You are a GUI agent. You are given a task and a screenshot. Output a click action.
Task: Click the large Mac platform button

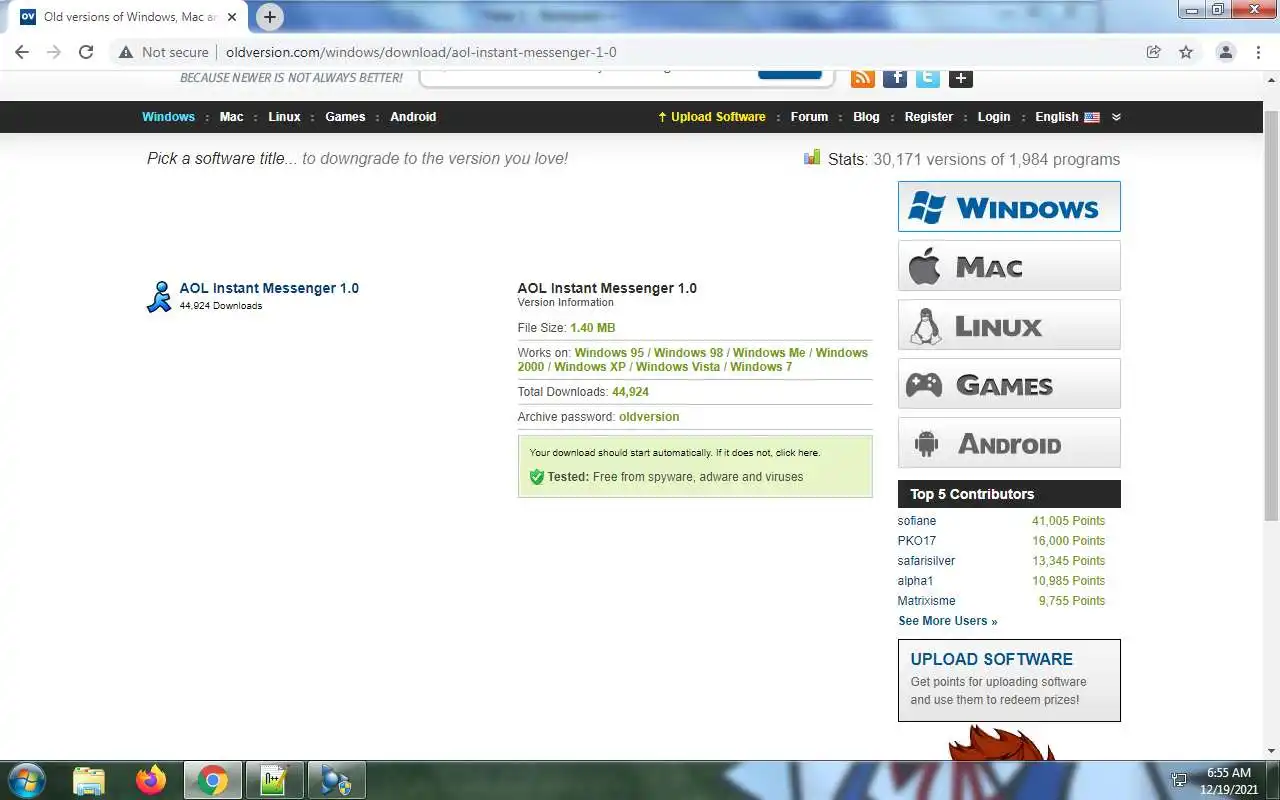[1009, 265]
